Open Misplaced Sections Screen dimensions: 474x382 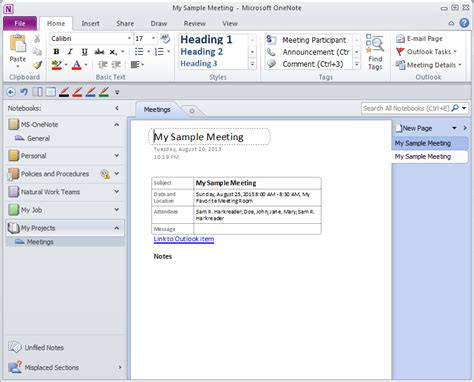pyautogui.click(x=43, y=367)
